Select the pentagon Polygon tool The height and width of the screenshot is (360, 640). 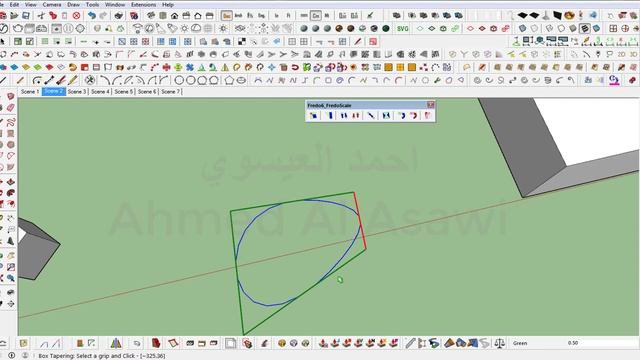[229, 80]
